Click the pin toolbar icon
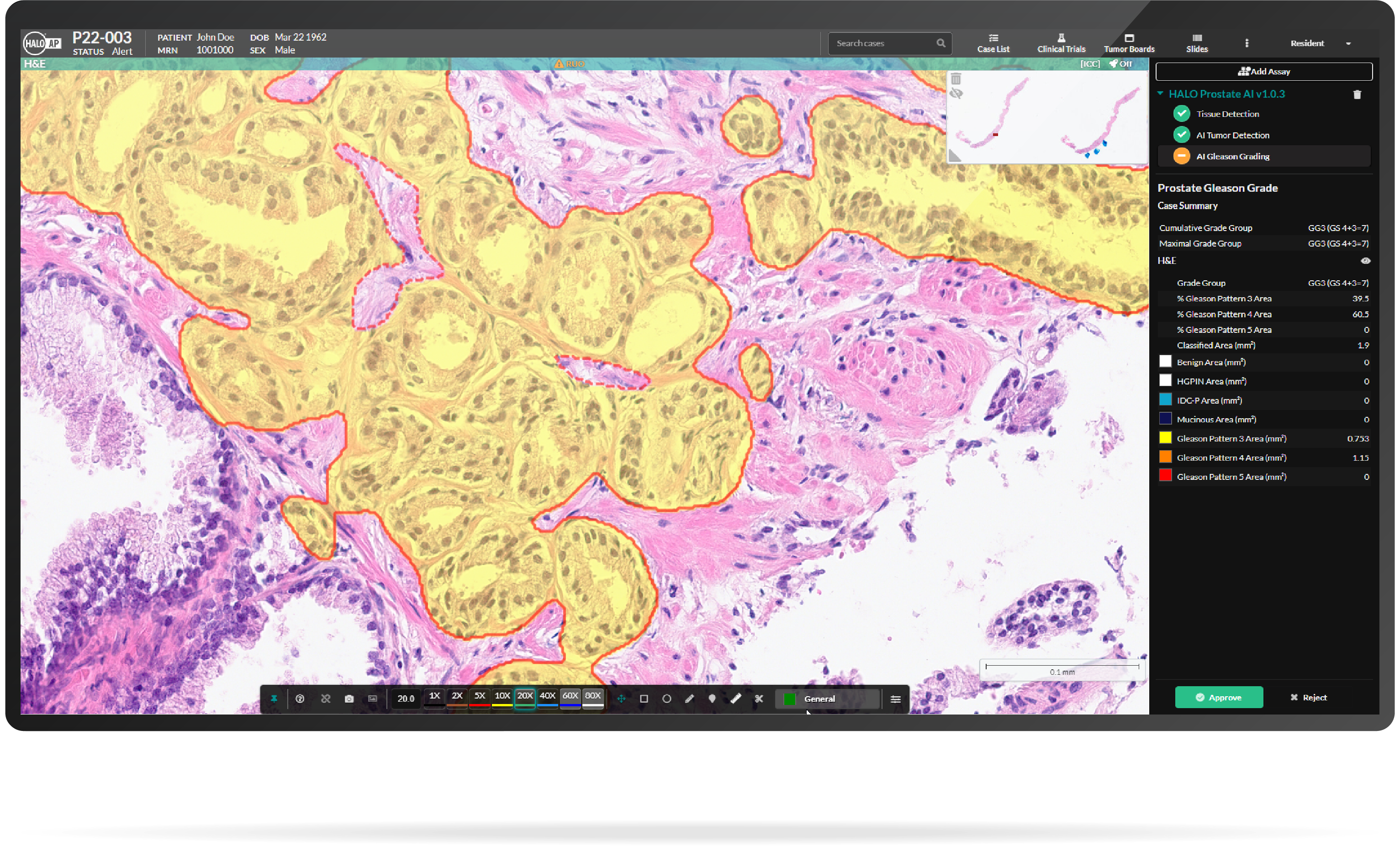The height and width of the screenshot is (846, 1400). (274, 699)
